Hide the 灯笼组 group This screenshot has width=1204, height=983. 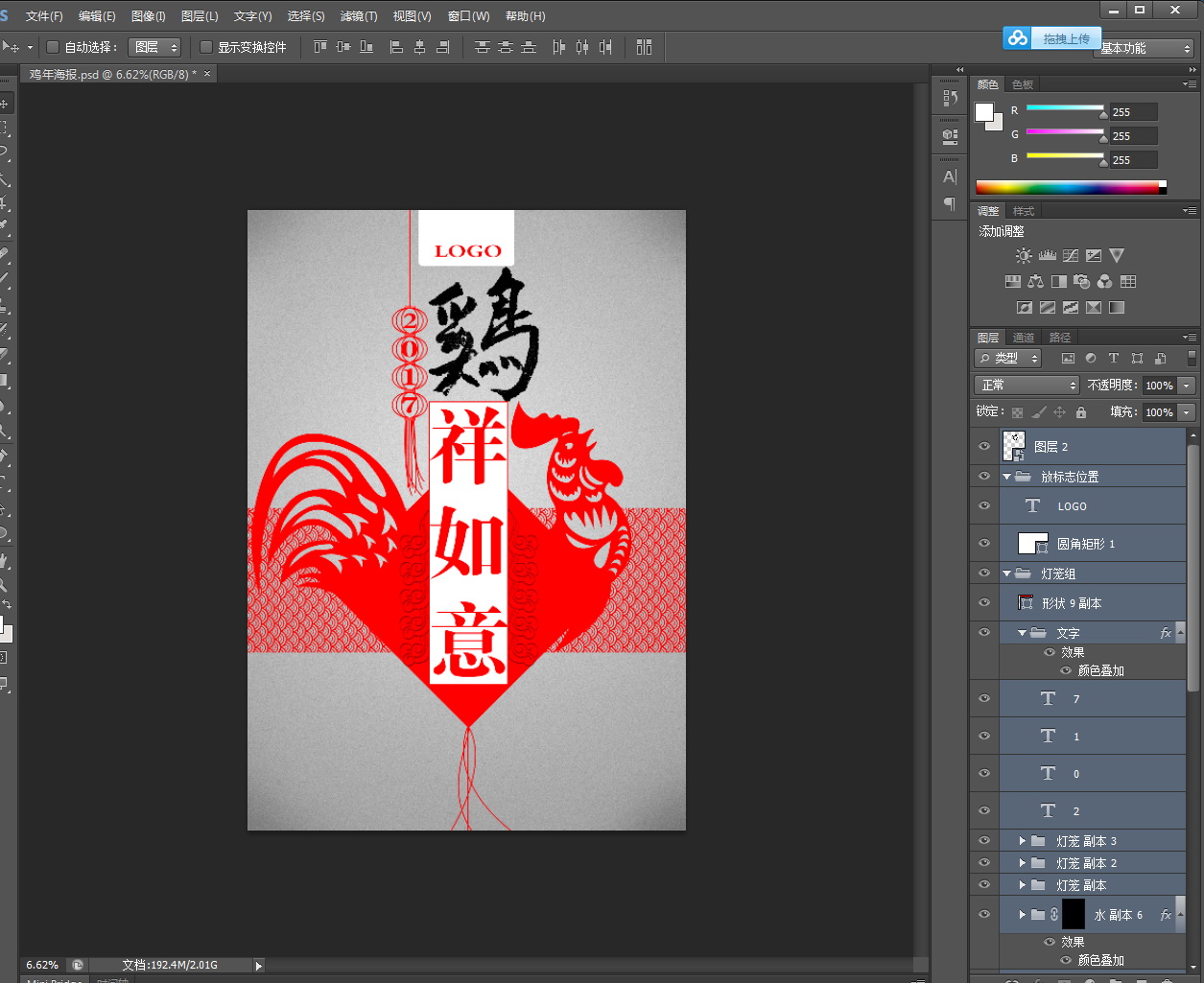[x=984, y=573]
